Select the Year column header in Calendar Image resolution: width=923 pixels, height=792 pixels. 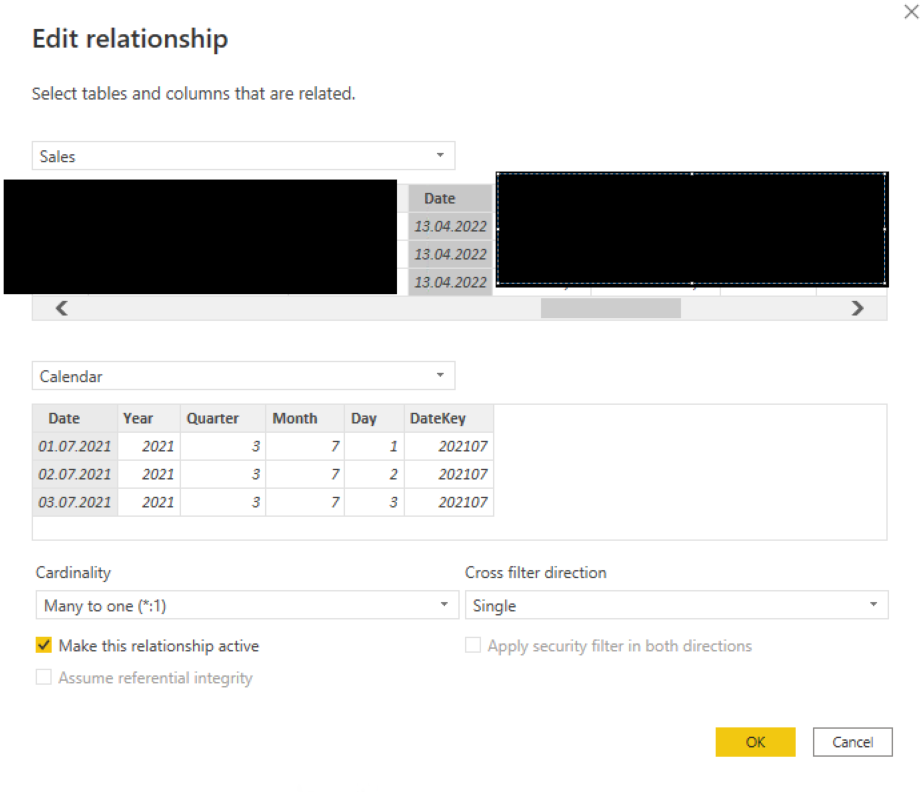pyautogui.click(x=149, y=419)
